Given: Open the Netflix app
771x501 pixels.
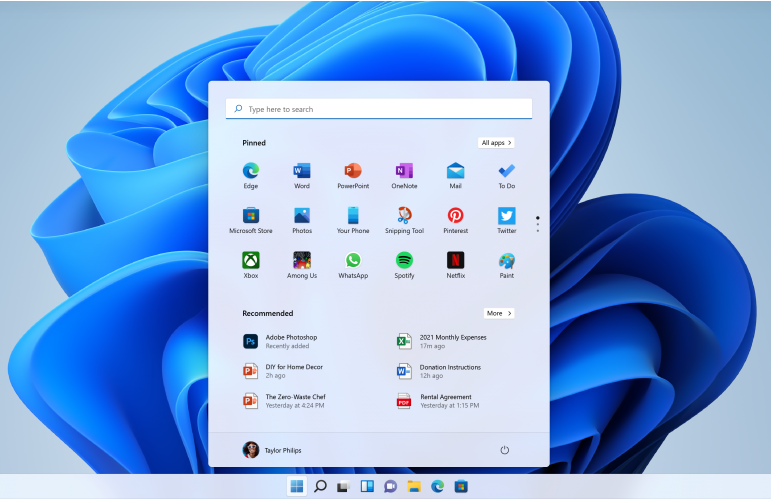Looking at the screenshot, I should (x=455, y=265).
